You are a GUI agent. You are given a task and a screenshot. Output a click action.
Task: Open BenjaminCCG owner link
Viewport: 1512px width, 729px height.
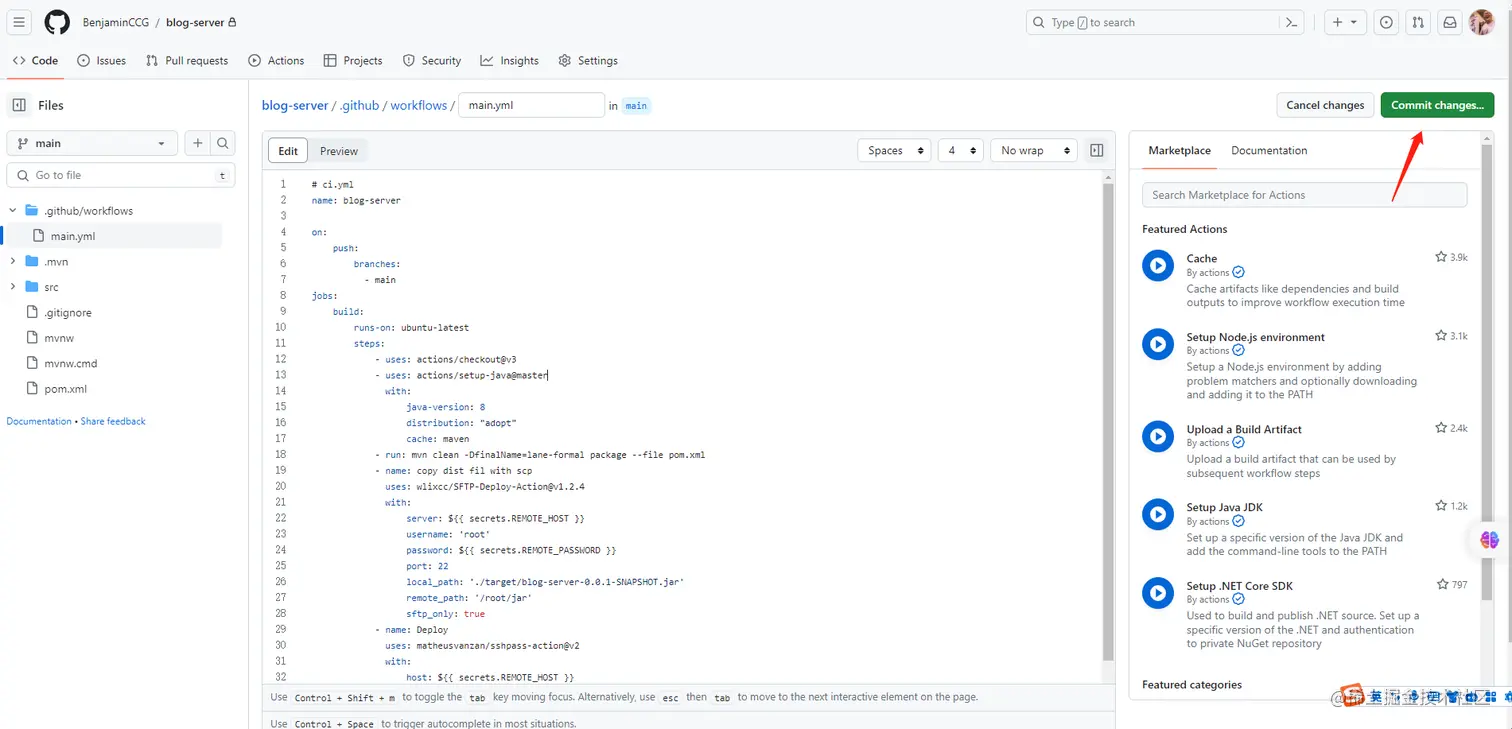tap(116, 22)
